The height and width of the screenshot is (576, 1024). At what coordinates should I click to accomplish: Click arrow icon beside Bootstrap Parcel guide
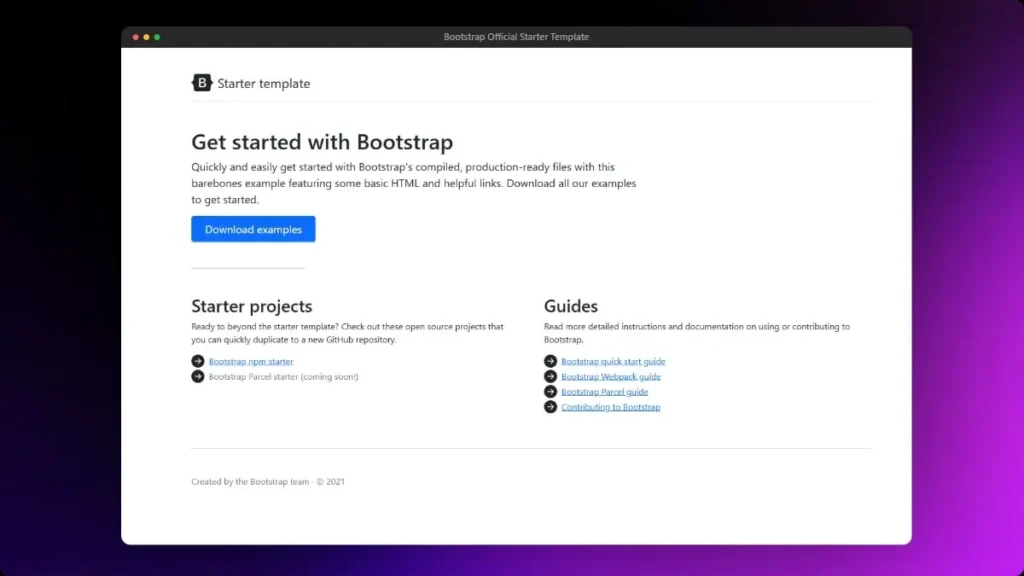551,391
